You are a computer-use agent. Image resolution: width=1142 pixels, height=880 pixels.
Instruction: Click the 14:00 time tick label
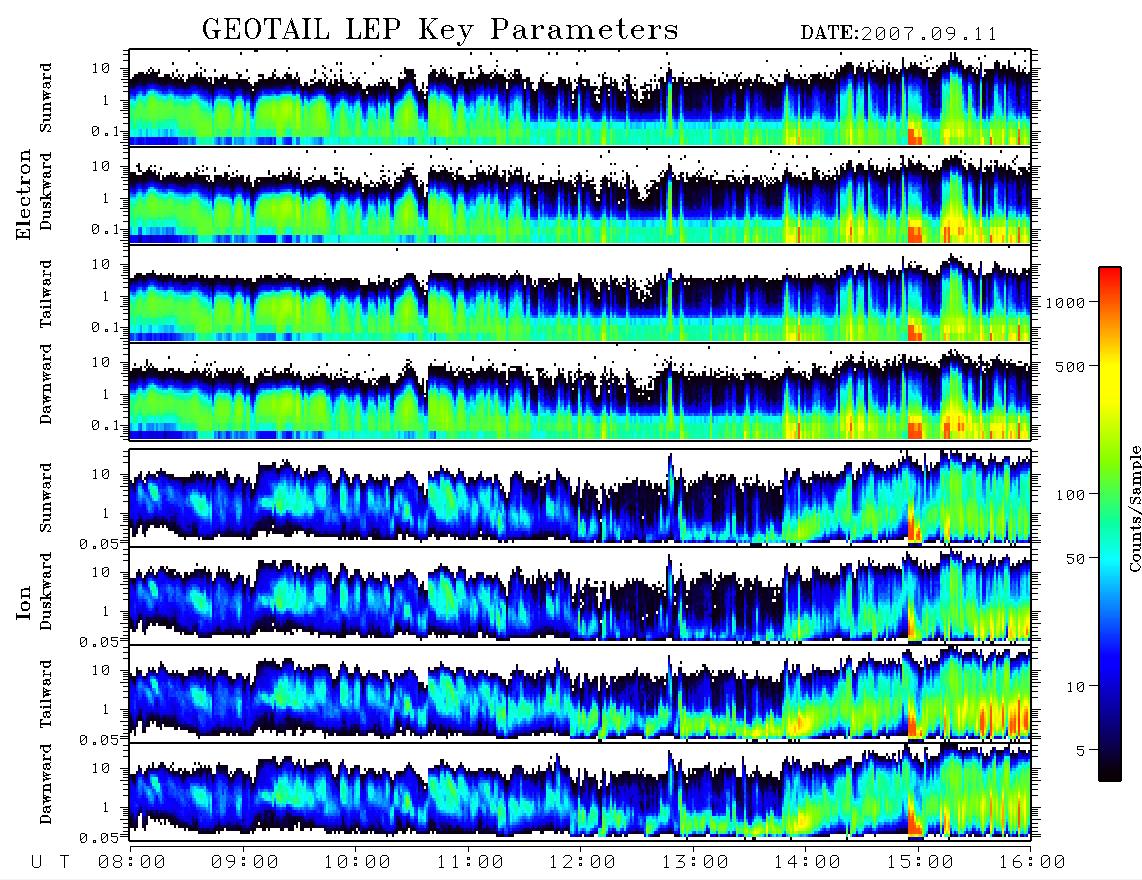pos(808,862)
